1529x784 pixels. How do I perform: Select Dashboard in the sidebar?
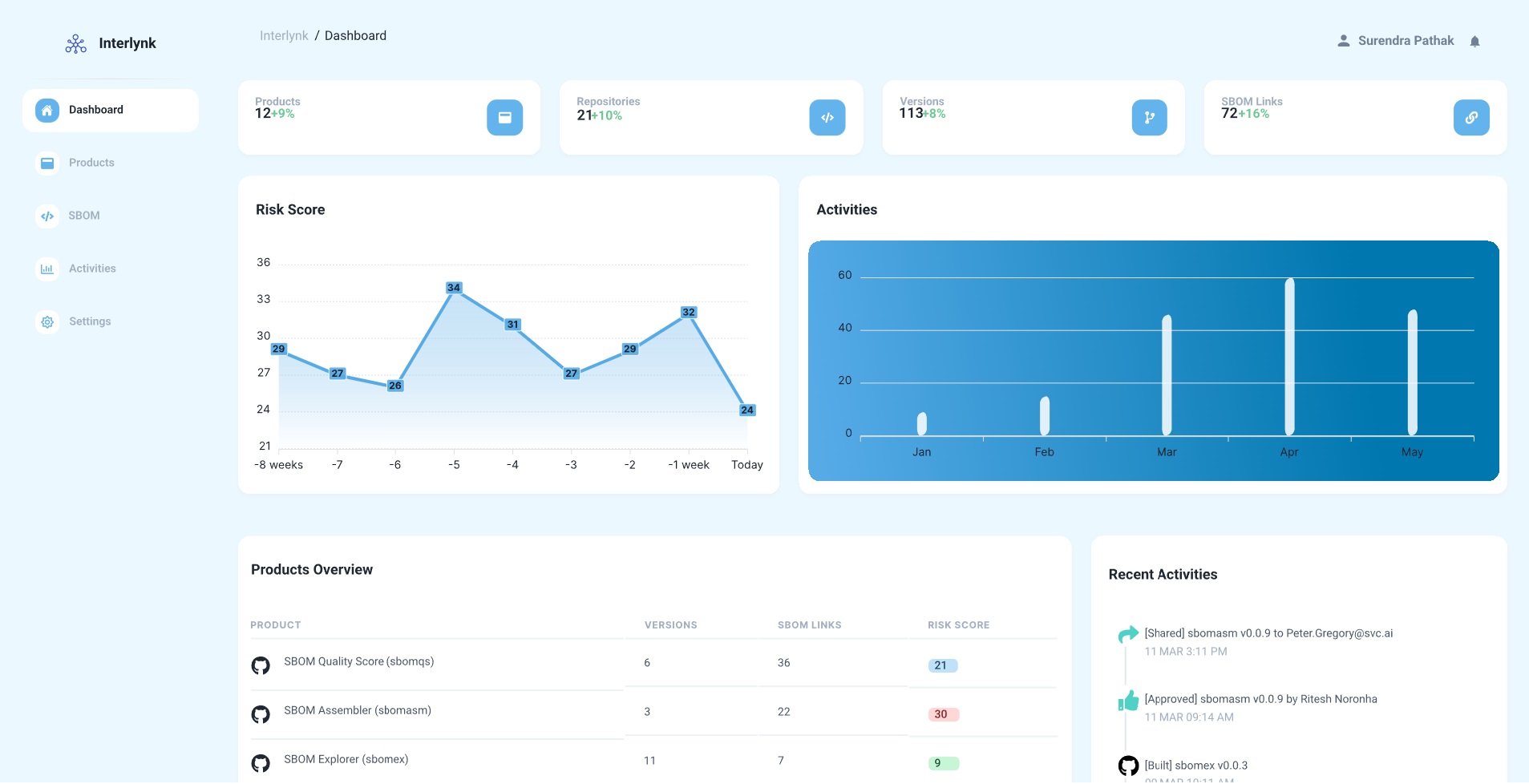[95, 110]
